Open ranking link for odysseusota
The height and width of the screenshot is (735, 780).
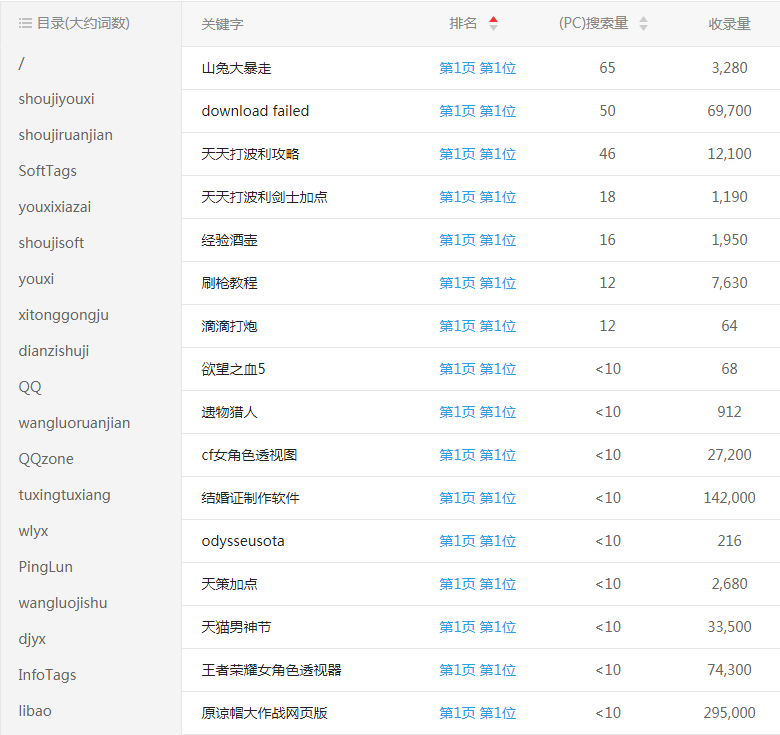pyautogui.click(x=477, y=541)
